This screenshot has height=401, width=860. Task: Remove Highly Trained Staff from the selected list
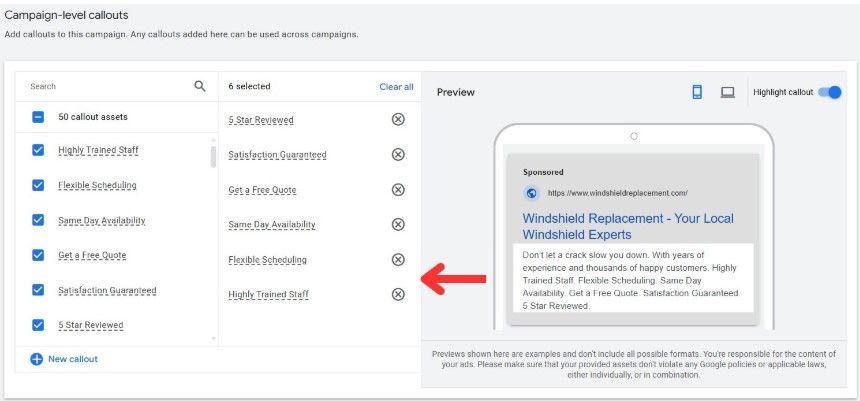(x=398, y=295)
